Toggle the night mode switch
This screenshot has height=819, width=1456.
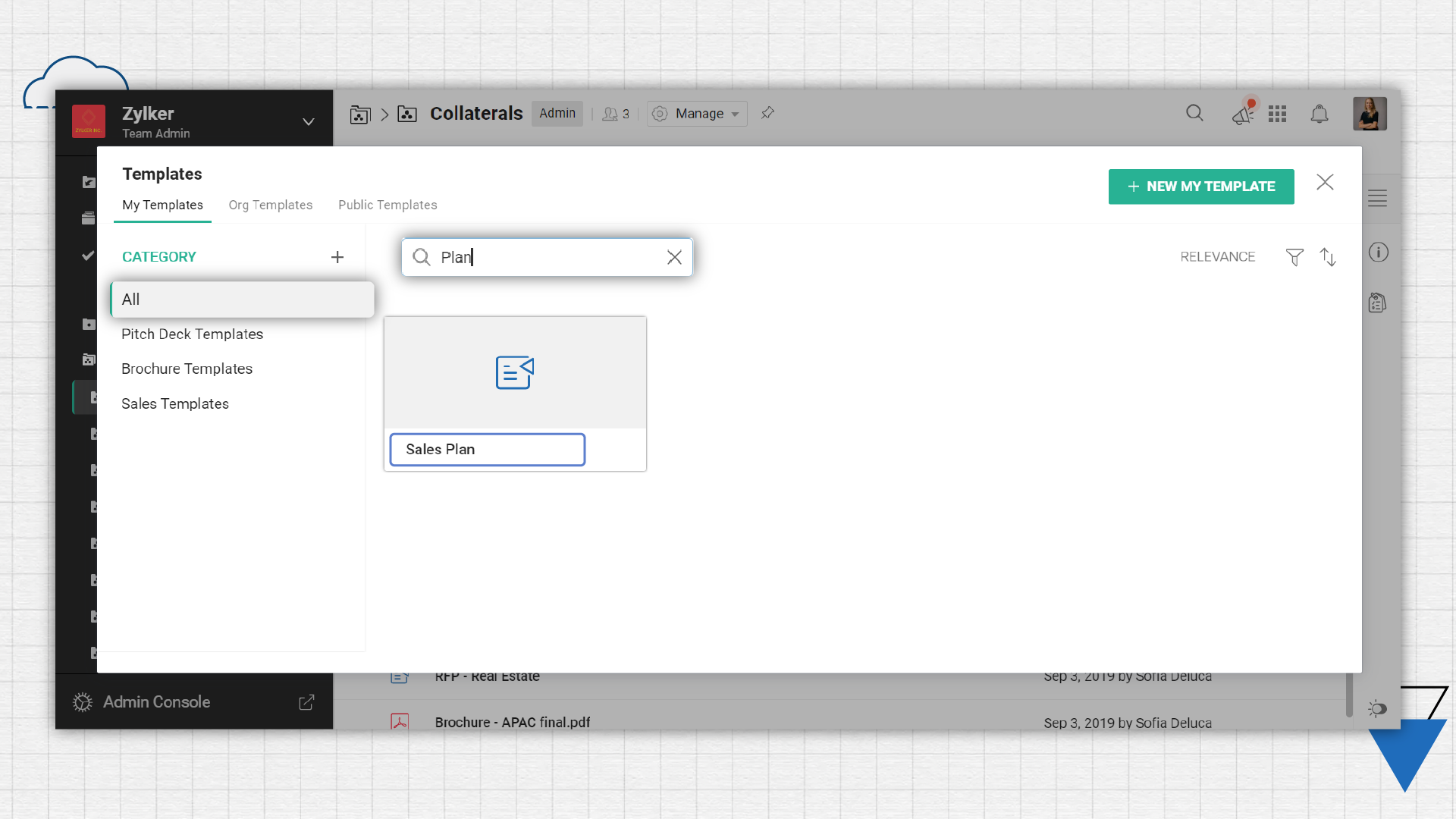[x=1377, y=708]
